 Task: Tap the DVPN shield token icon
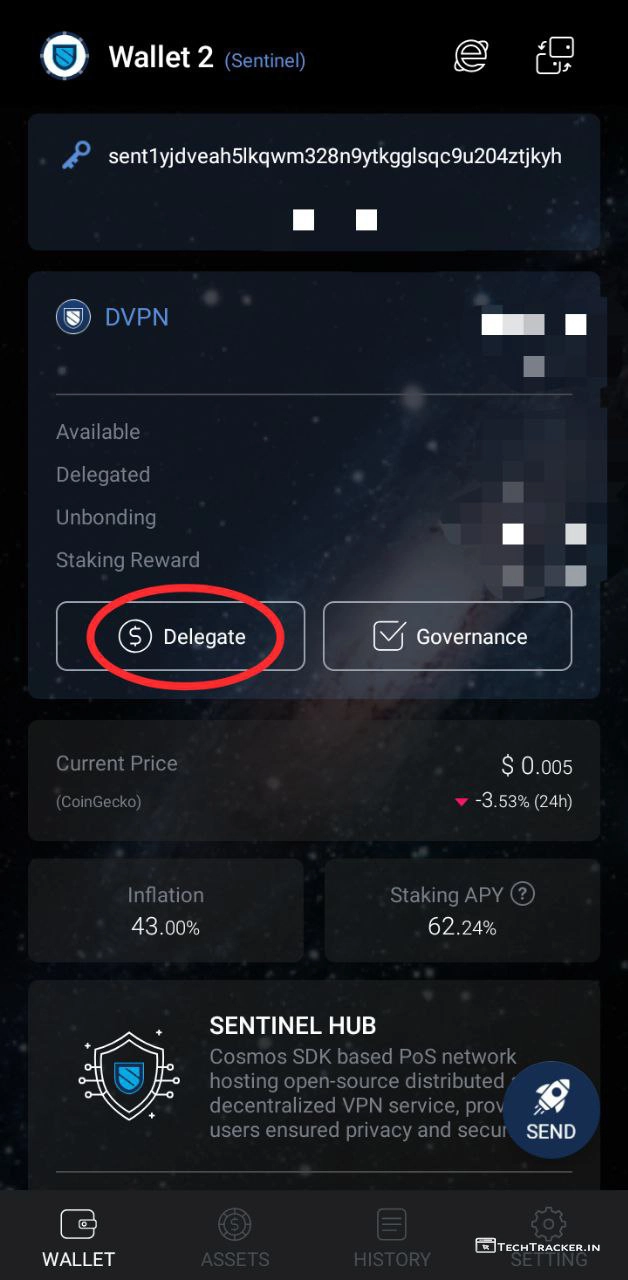point(74,318)
